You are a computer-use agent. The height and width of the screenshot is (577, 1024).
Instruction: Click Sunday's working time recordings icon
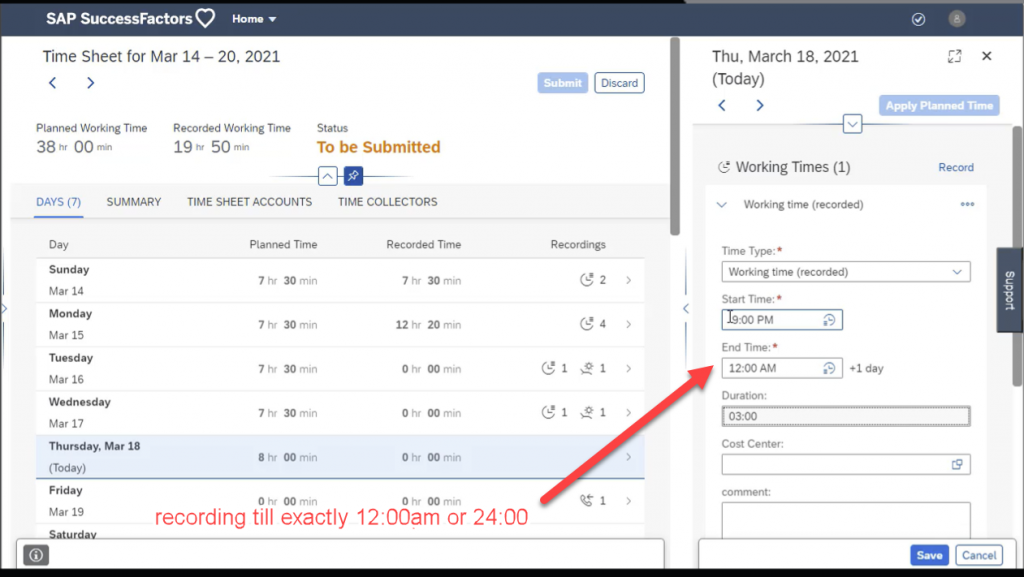(586, 280)
